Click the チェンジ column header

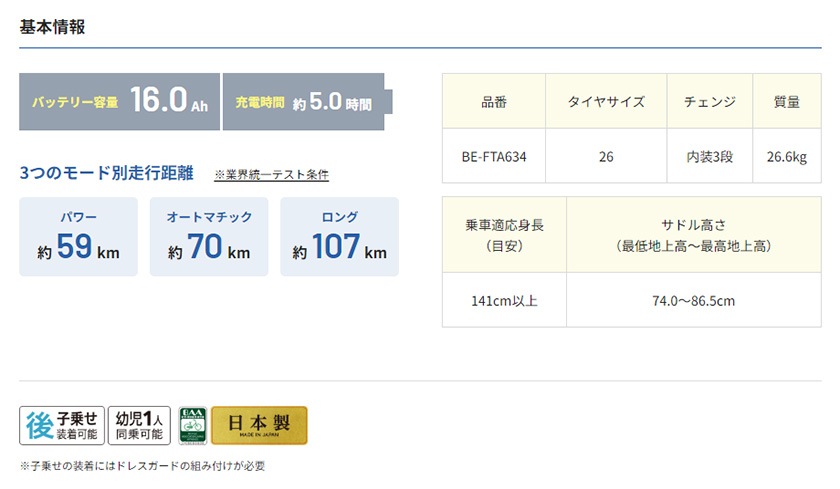709,102
